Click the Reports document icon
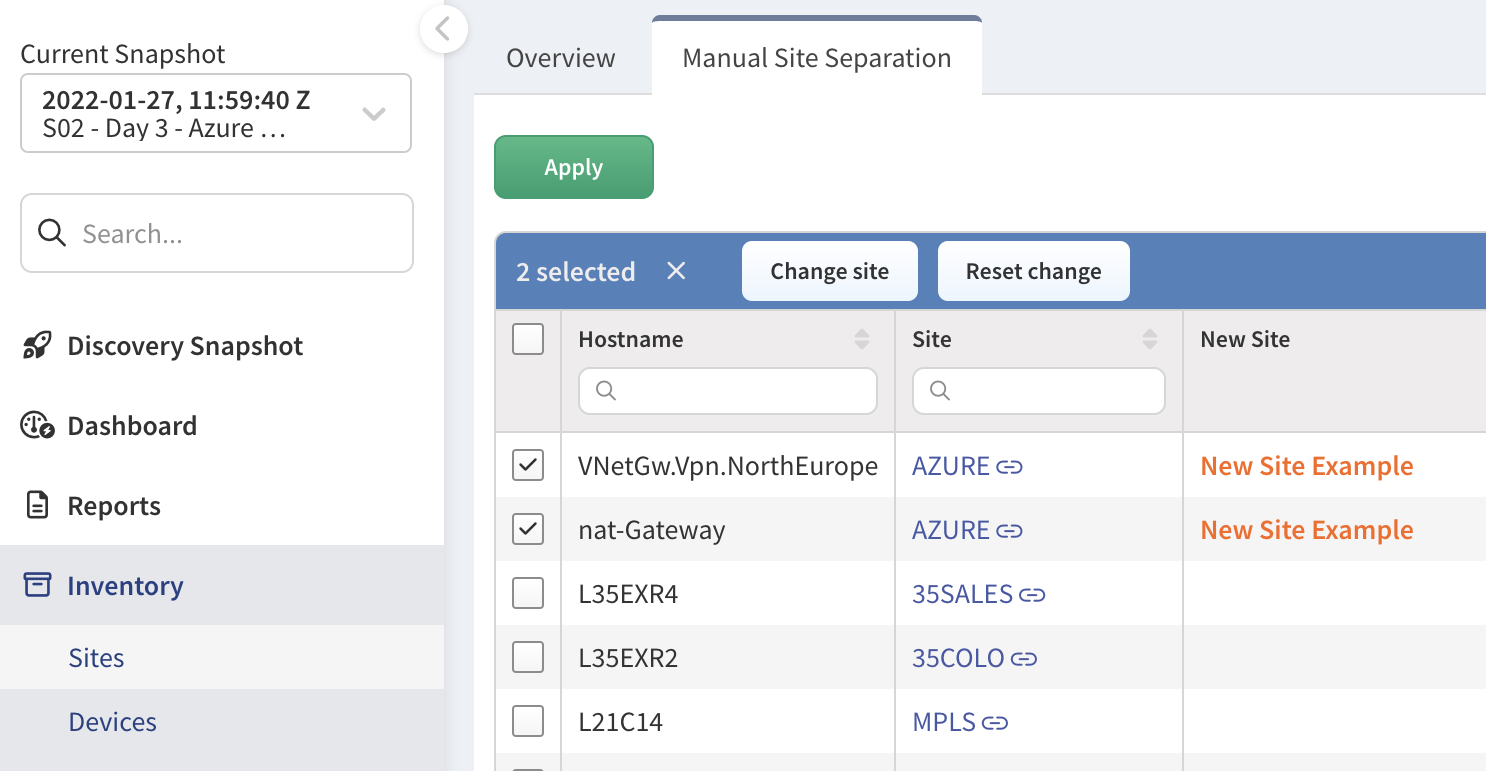1486x771 pixels. pos(37,506)
